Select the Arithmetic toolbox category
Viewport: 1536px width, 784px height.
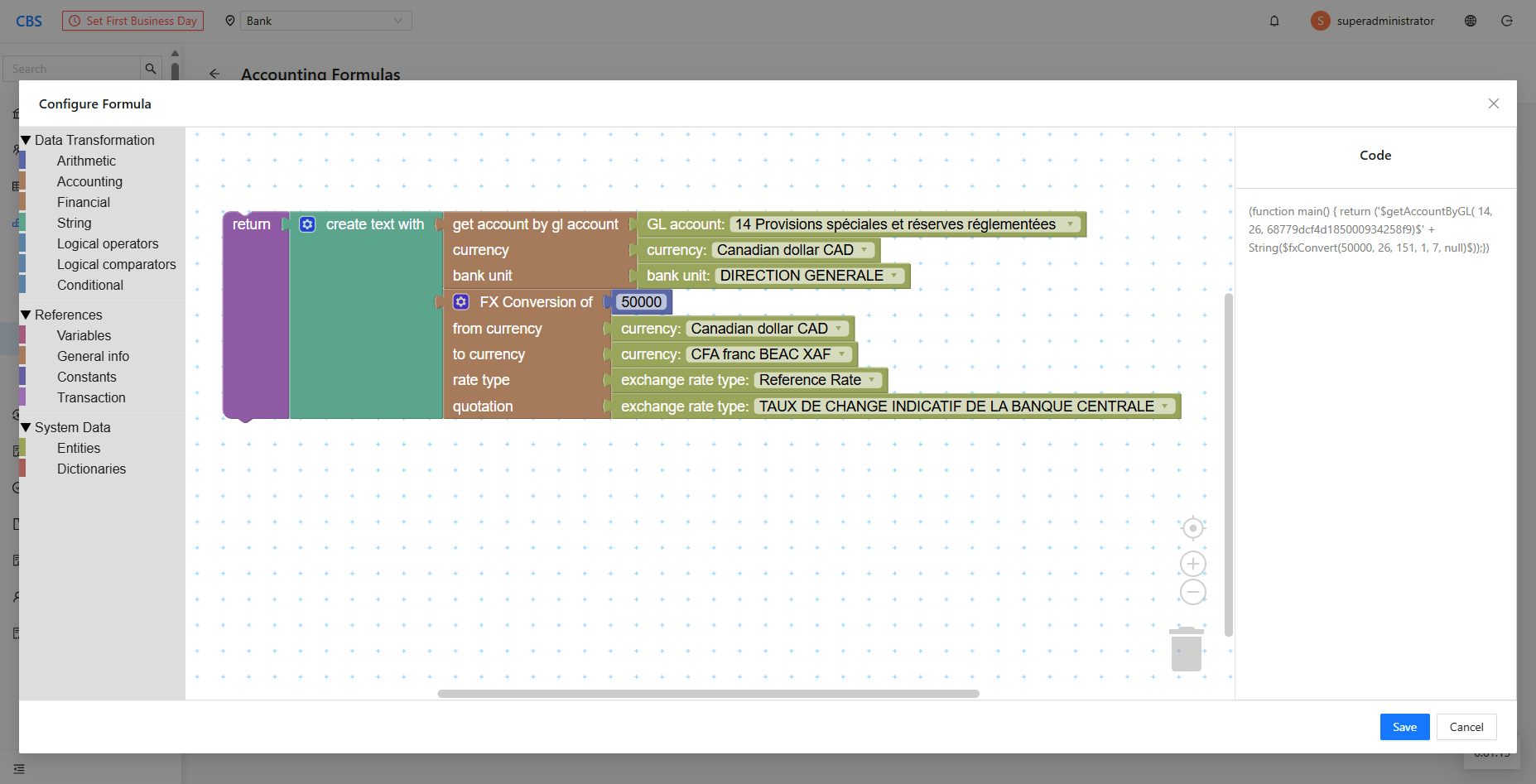click(x=86, y=161)
